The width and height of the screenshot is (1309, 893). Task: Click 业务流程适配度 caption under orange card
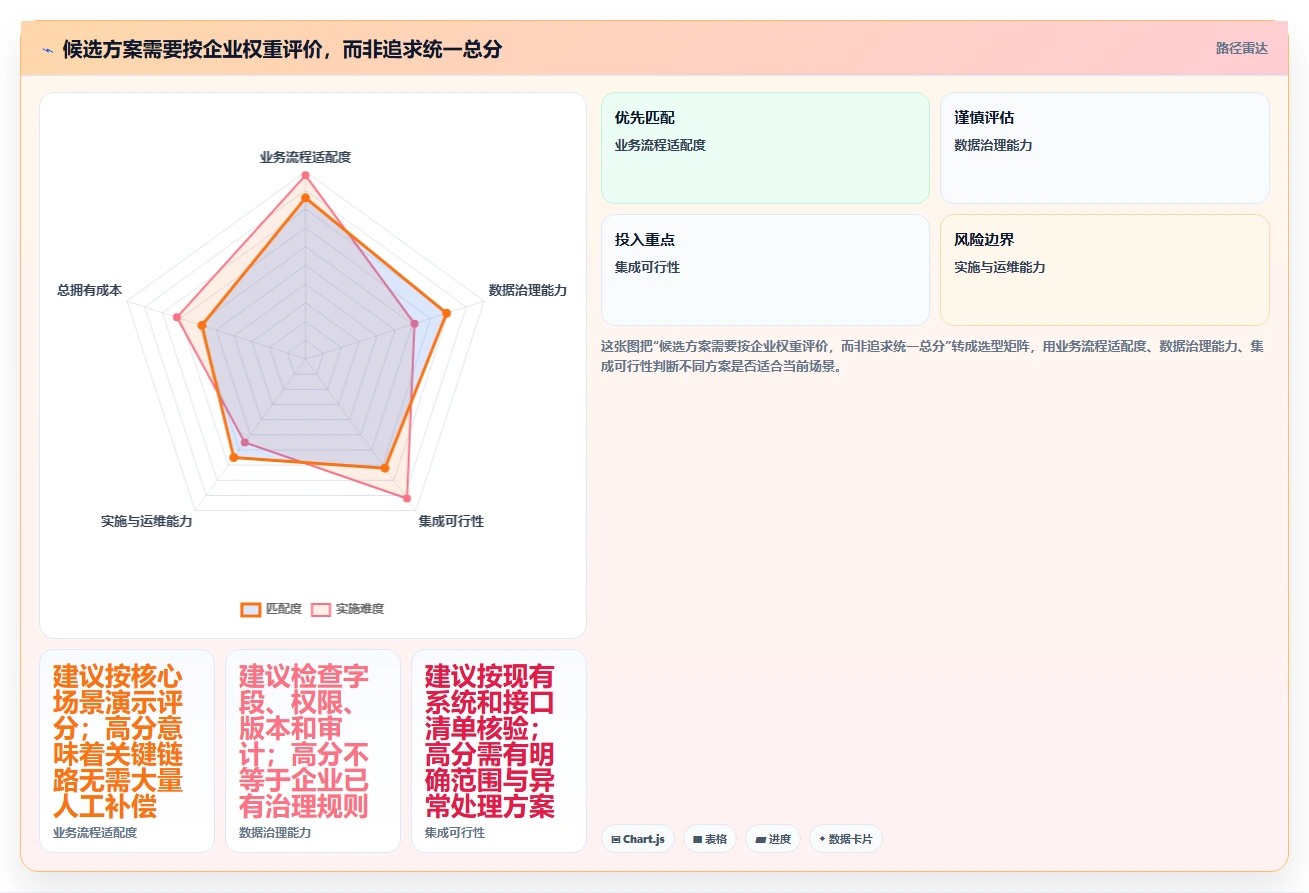tap(95, 832)
